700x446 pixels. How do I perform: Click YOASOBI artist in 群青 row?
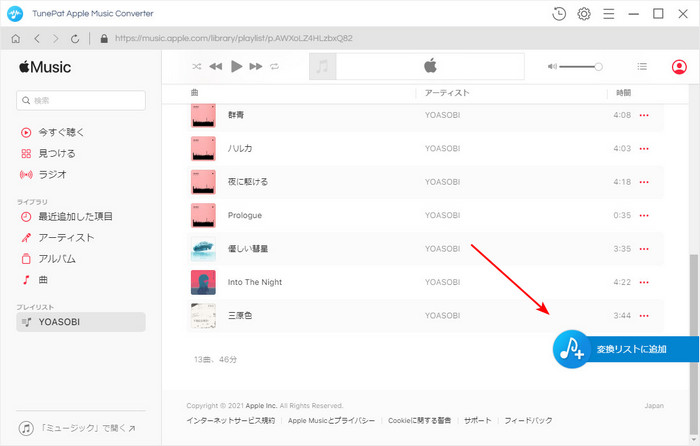click(x=442, y=115)
